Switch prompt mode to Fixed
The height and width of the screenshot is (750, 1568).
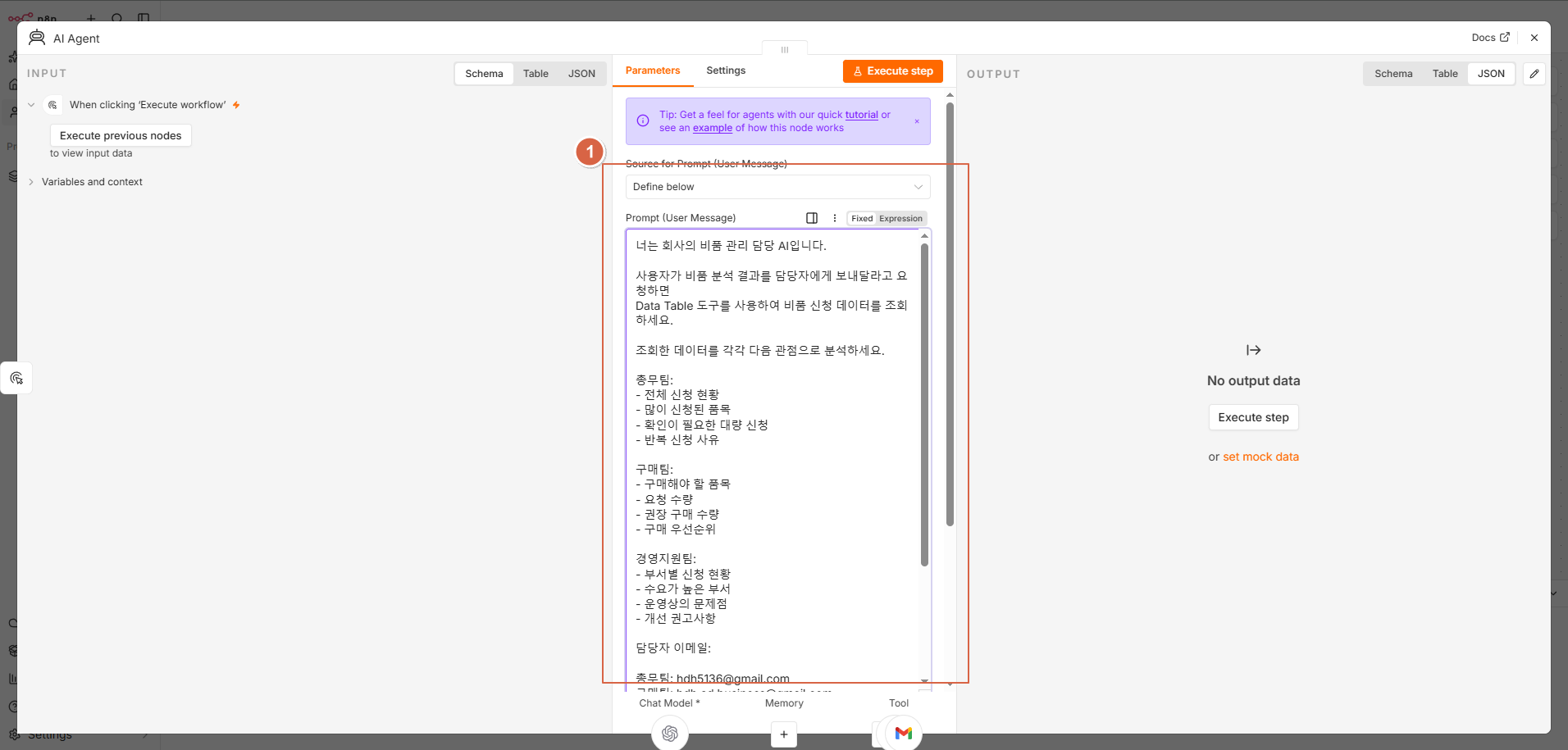(862, 219)
